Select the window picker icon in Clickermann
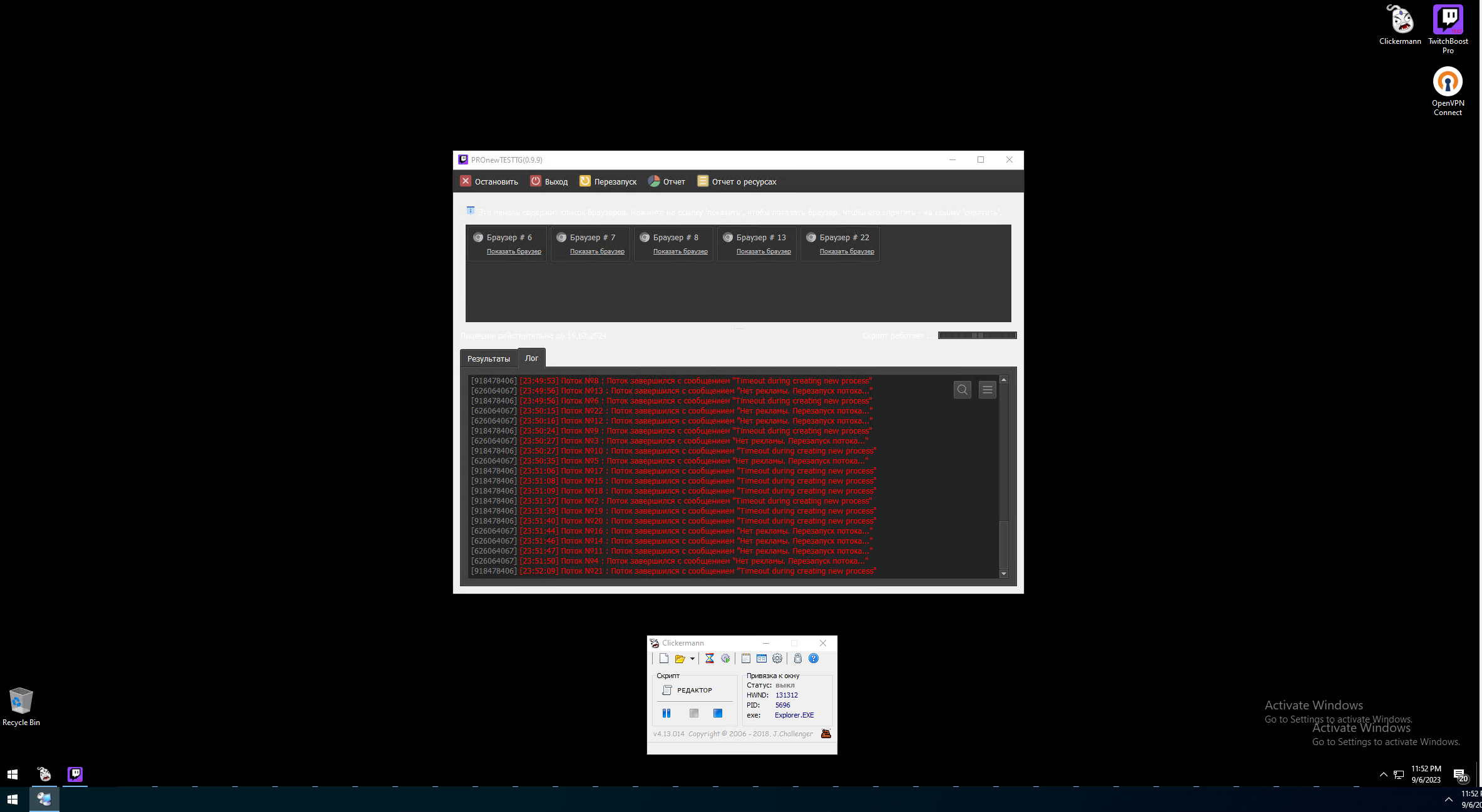 (x=762, y=658)
